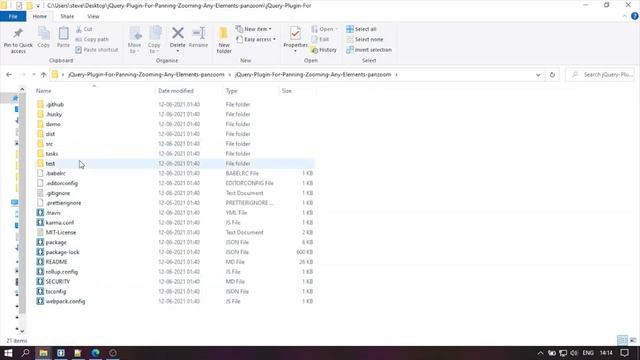
Task: Open the taskbar notification center
Action: (624, 353)
